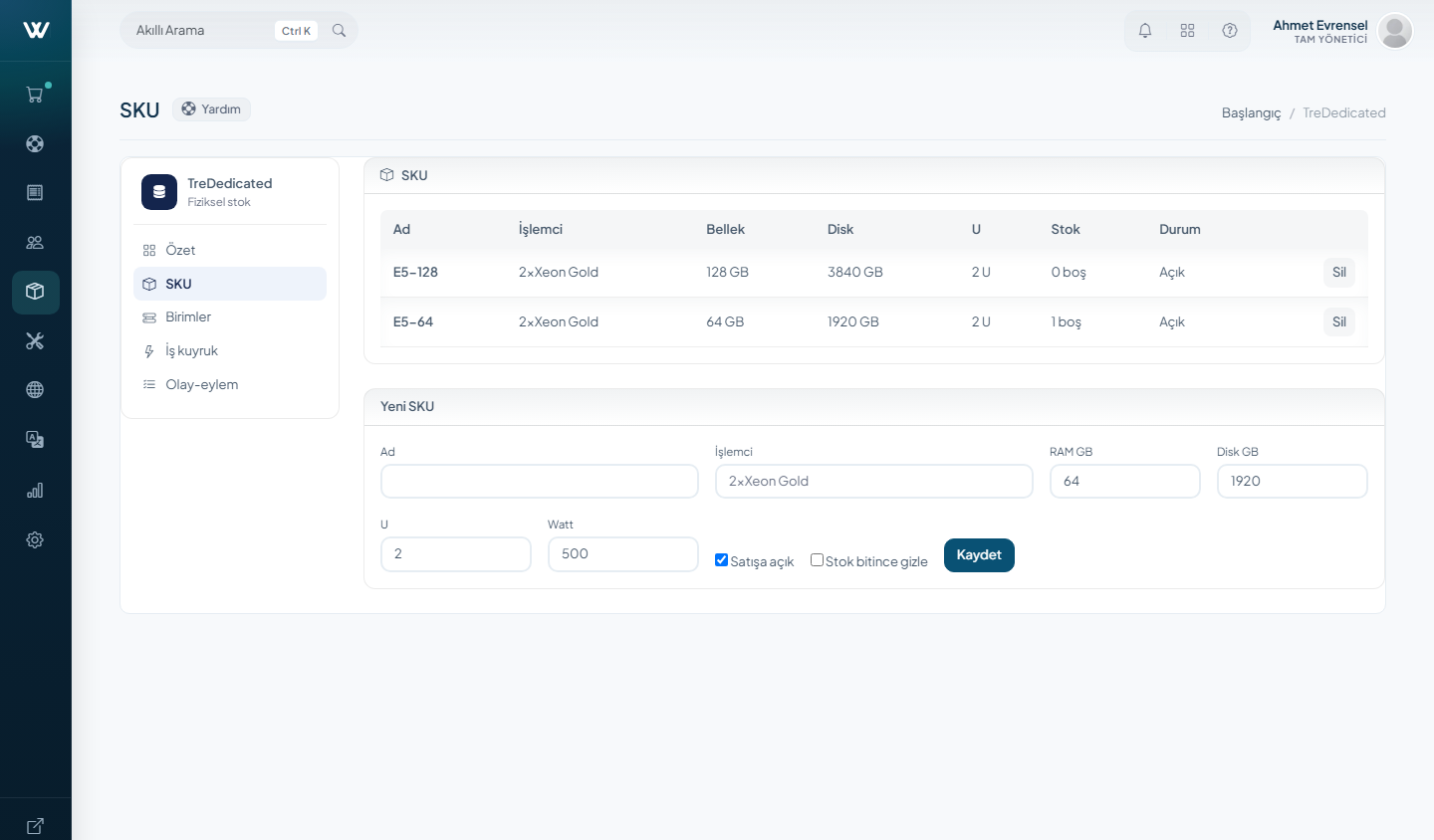The width and height of the screenshot is (1434, 840).
Task: Delete the E5-128 SKU with Sil
Action: (x=1339, y=273)
